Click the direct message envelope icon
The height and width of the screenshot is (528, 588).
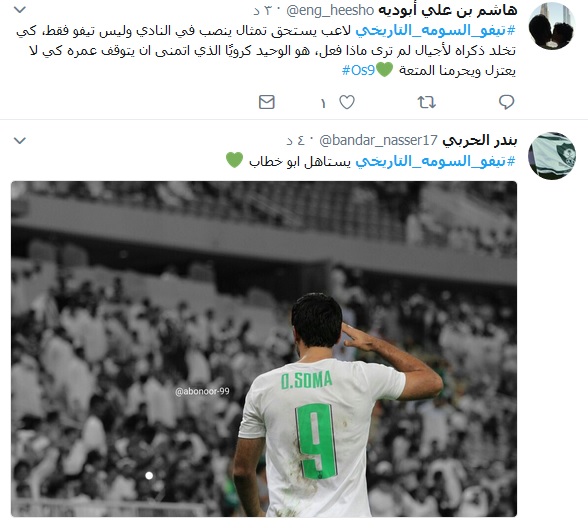click(267, 102)
